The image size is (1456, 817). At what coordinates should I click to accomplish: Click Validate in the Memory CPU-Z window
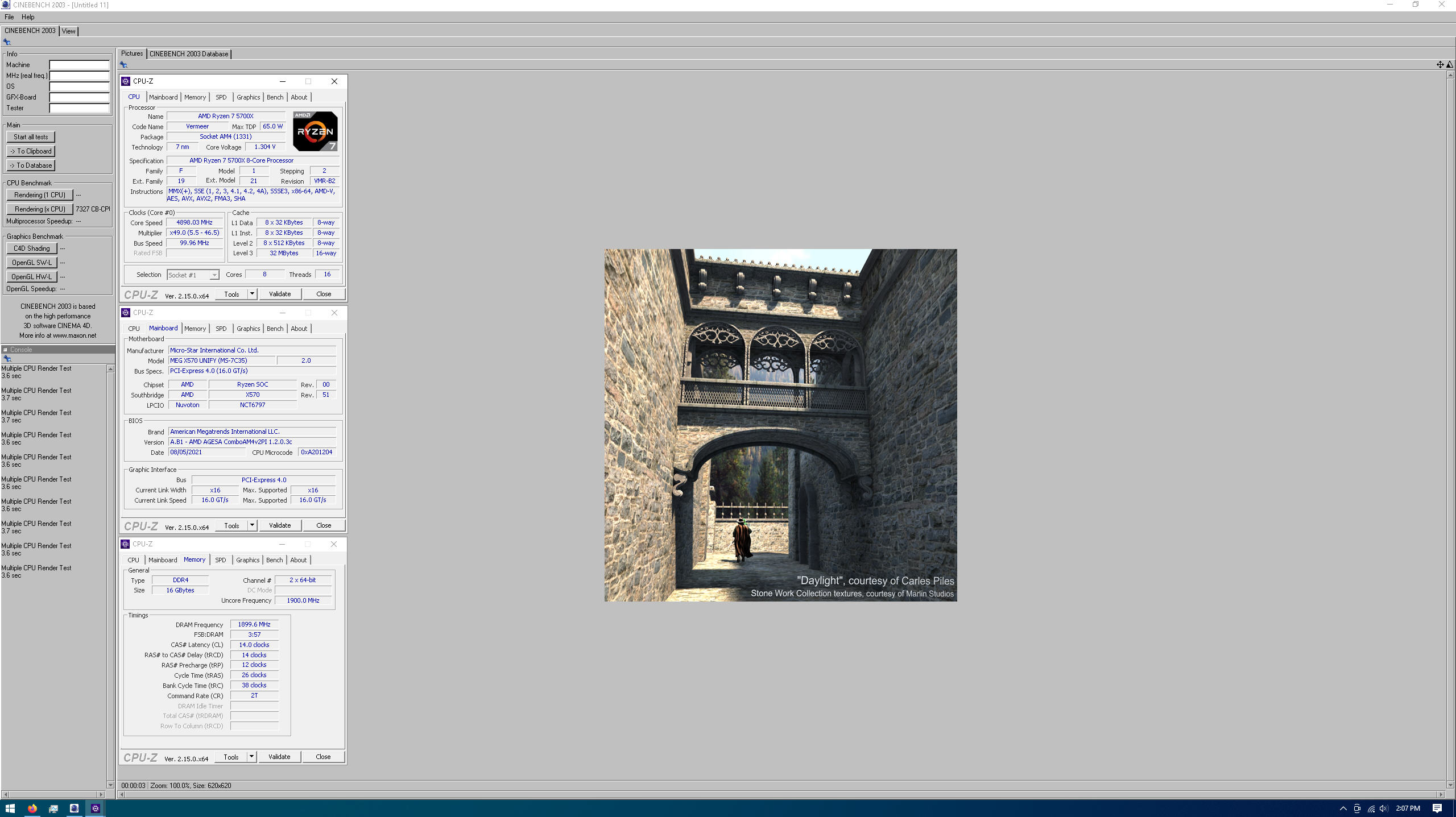pos(279,757)
